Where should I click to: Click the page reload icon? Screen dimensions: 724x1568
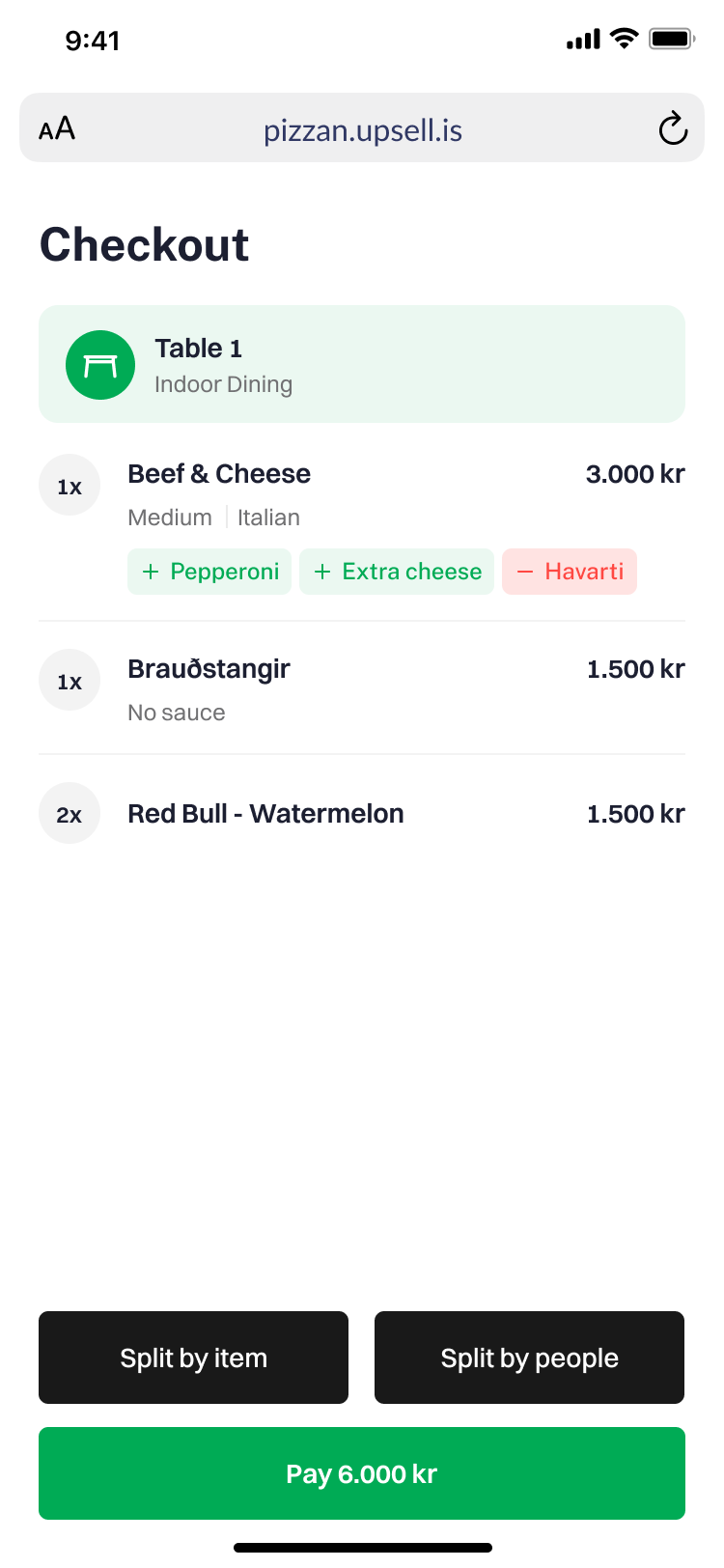coord(673,128)
